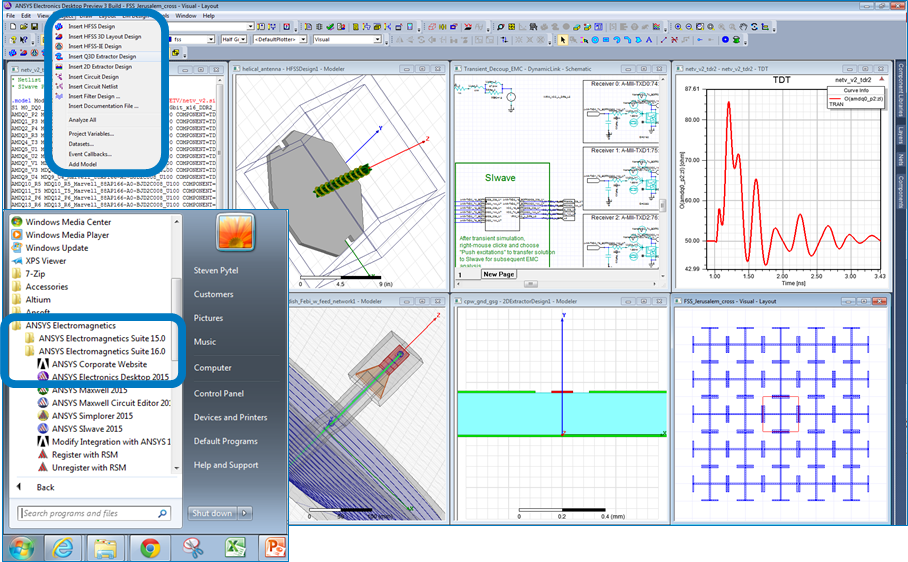
Task: Select Analyze All from the menu
Action: pyautogui.click(x=82, y=120)
